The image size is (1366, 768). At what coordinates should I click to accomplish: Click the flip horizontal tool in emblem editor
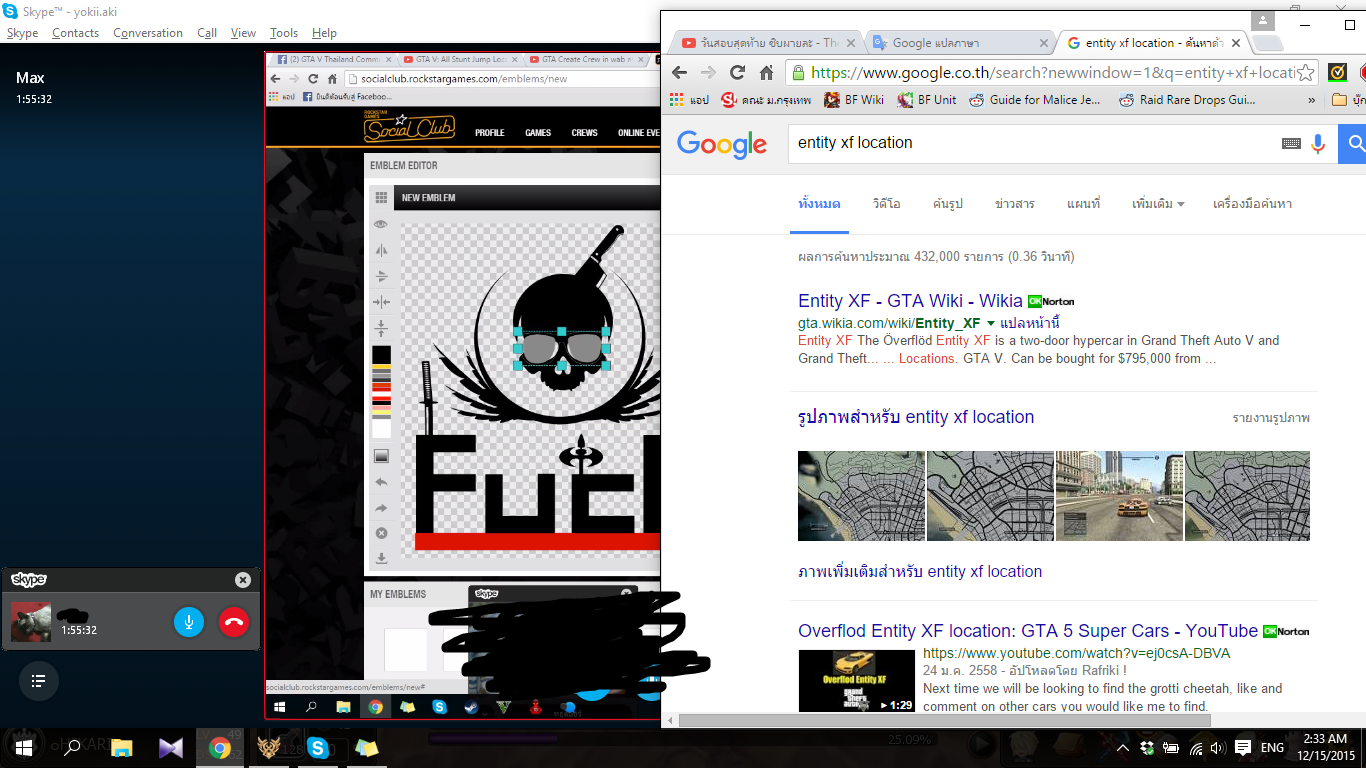point(381,250)
